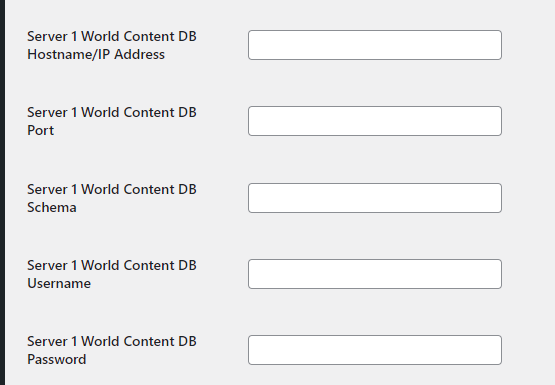Select the World Content DB Schema text box

tap(375, 198)
